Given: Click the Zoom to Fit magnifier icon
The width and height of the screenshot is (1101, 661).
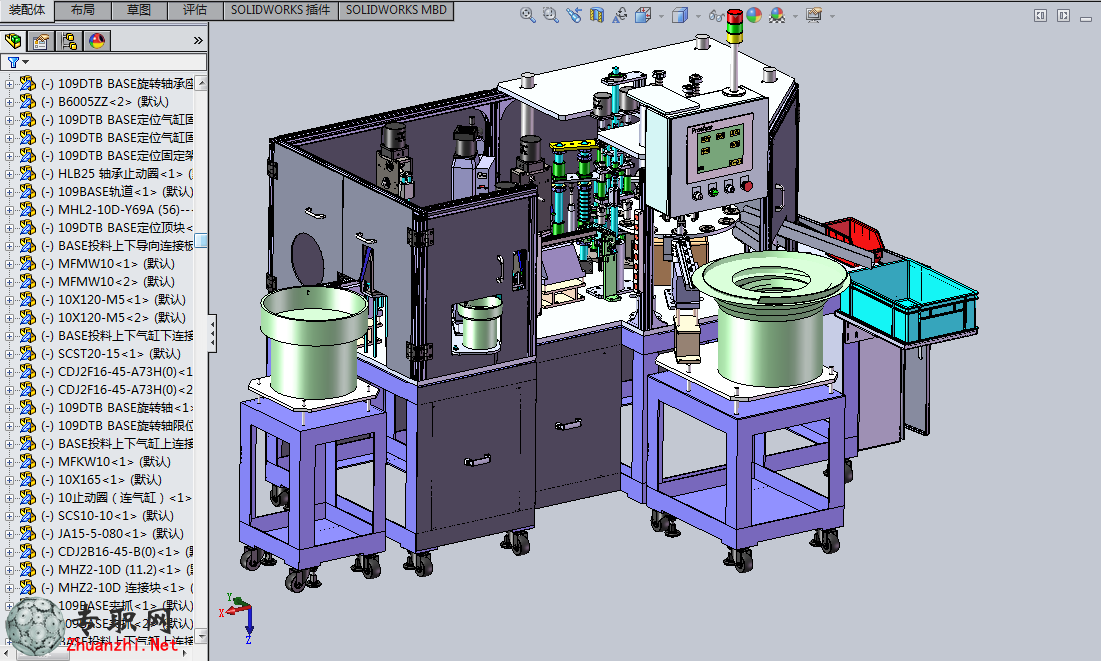Looking at the screenshot, I should (527, 15).
